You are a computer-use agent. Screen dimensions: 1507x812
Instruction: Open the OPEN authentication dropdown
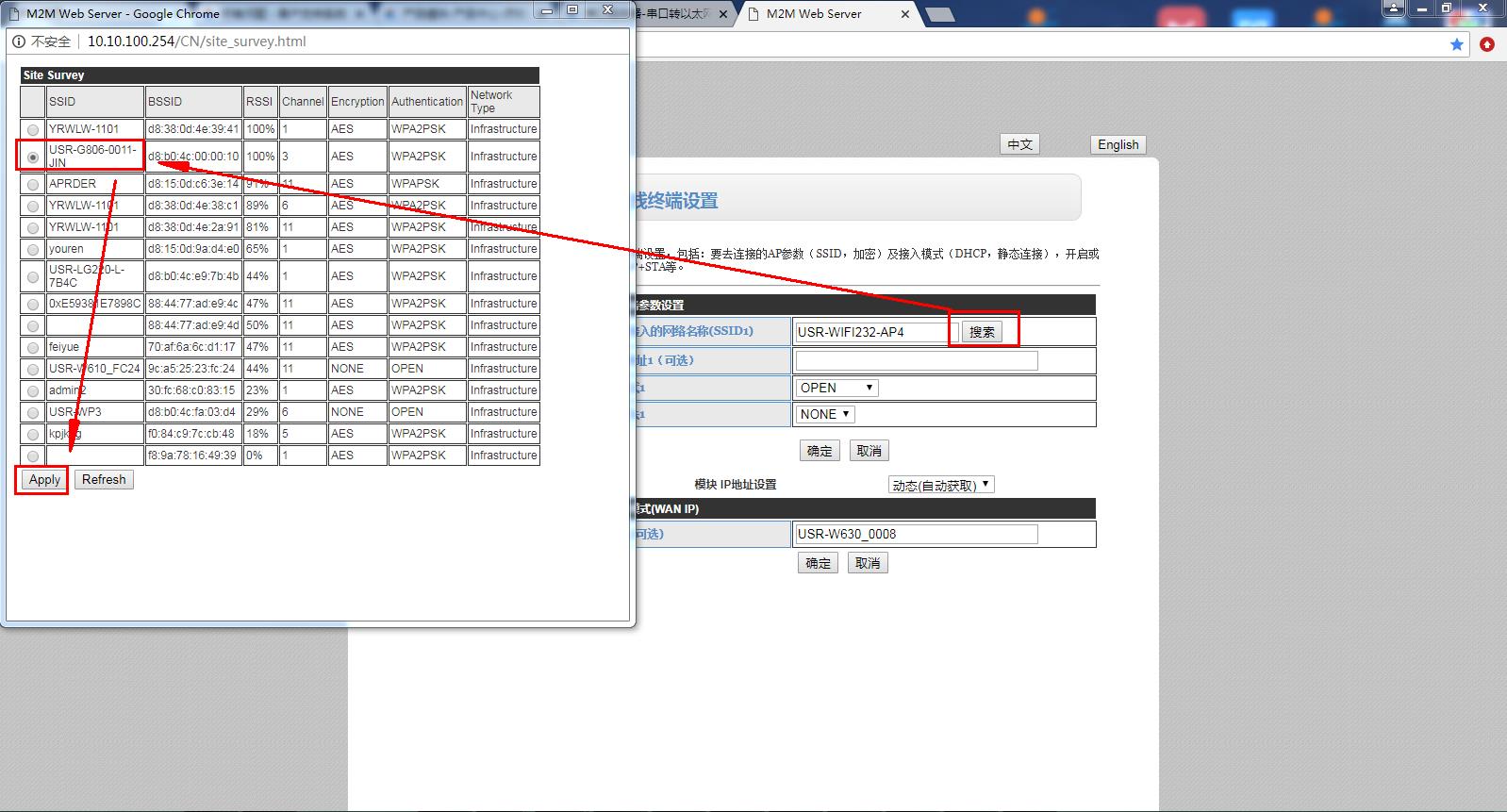[x=836, y=388]
